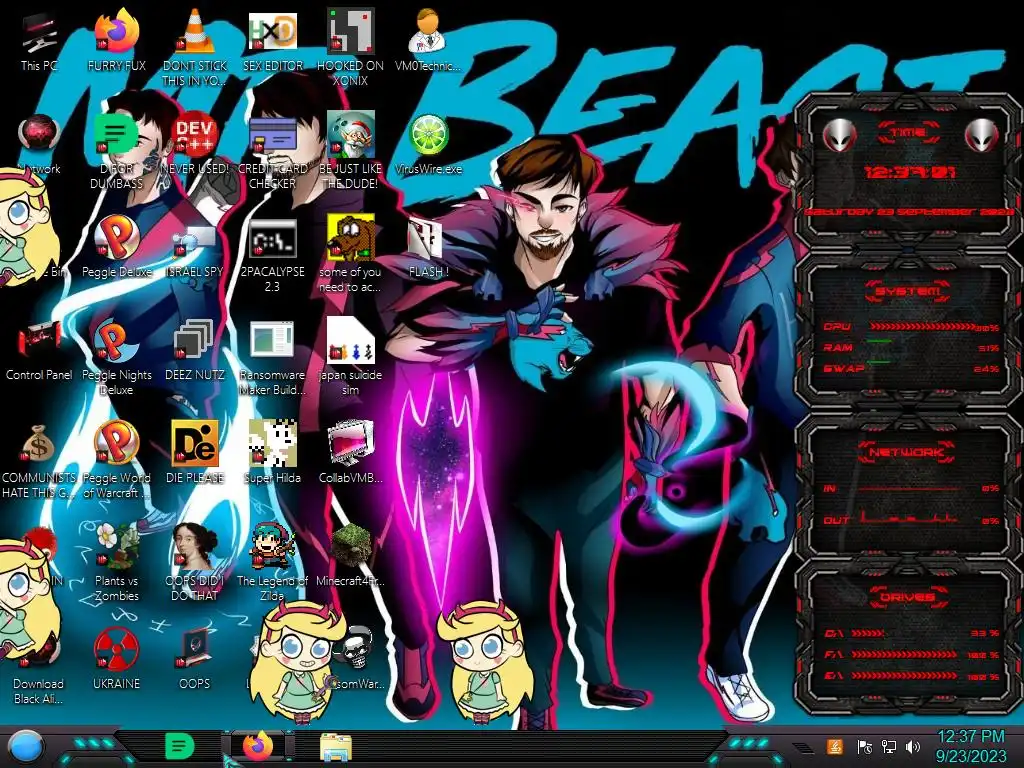Open the Action Center flag tray icon
Screen dimensions: 1024x768
point(865,746)
